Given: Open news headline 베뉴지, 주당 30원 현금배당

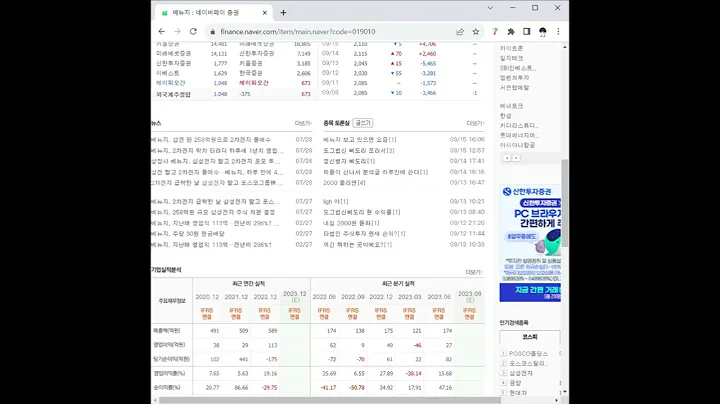Looking at the screenshot, I should click(x=188, y=234).
